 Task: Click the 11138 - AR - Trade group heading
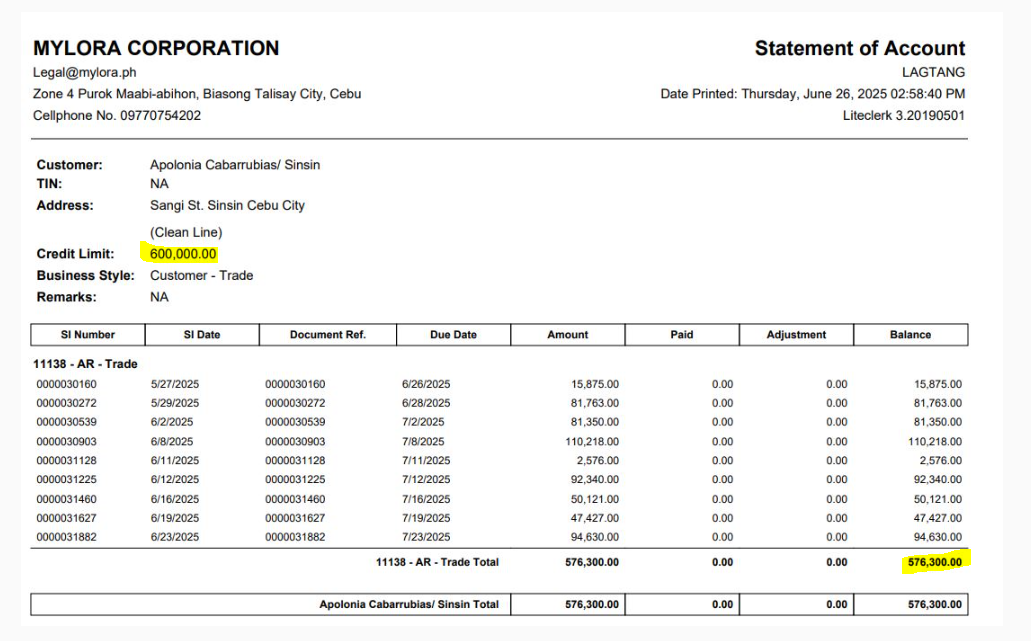click(85, 363)
